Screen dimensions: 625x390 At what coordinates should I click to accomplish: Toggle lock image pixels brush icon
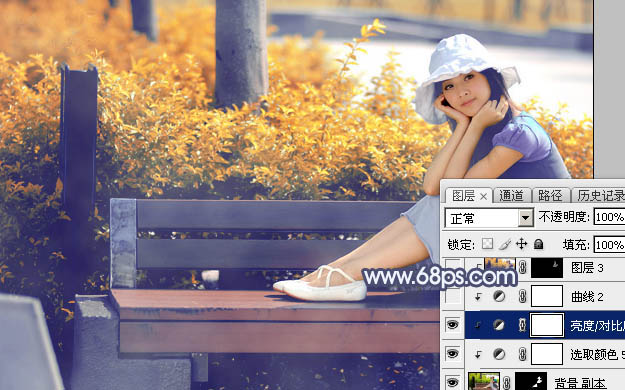(x=505, y=244)
